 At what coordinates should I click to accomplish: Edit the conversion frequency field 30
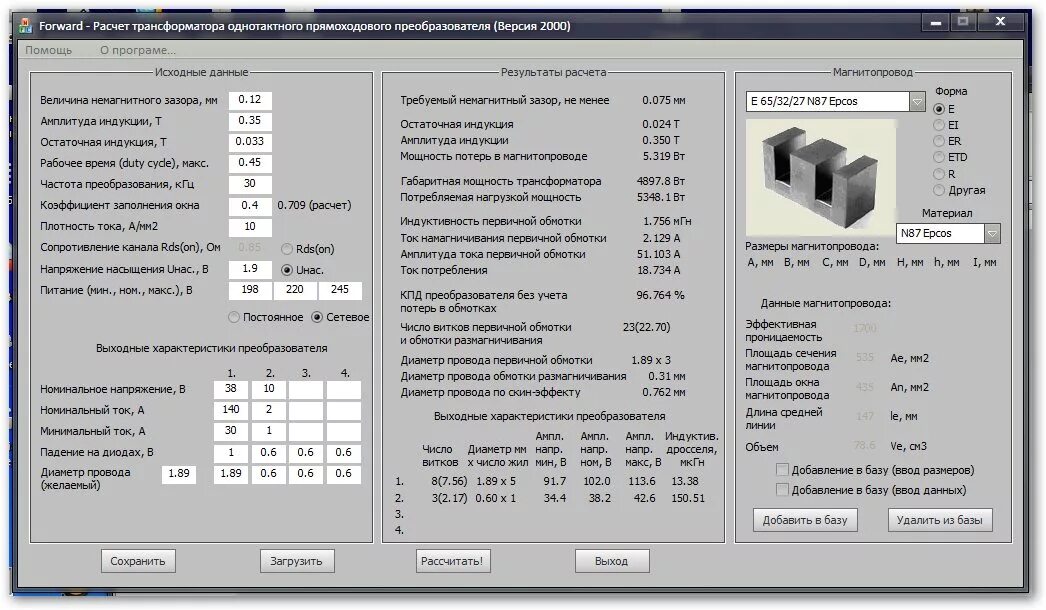[x=250, y=184]
